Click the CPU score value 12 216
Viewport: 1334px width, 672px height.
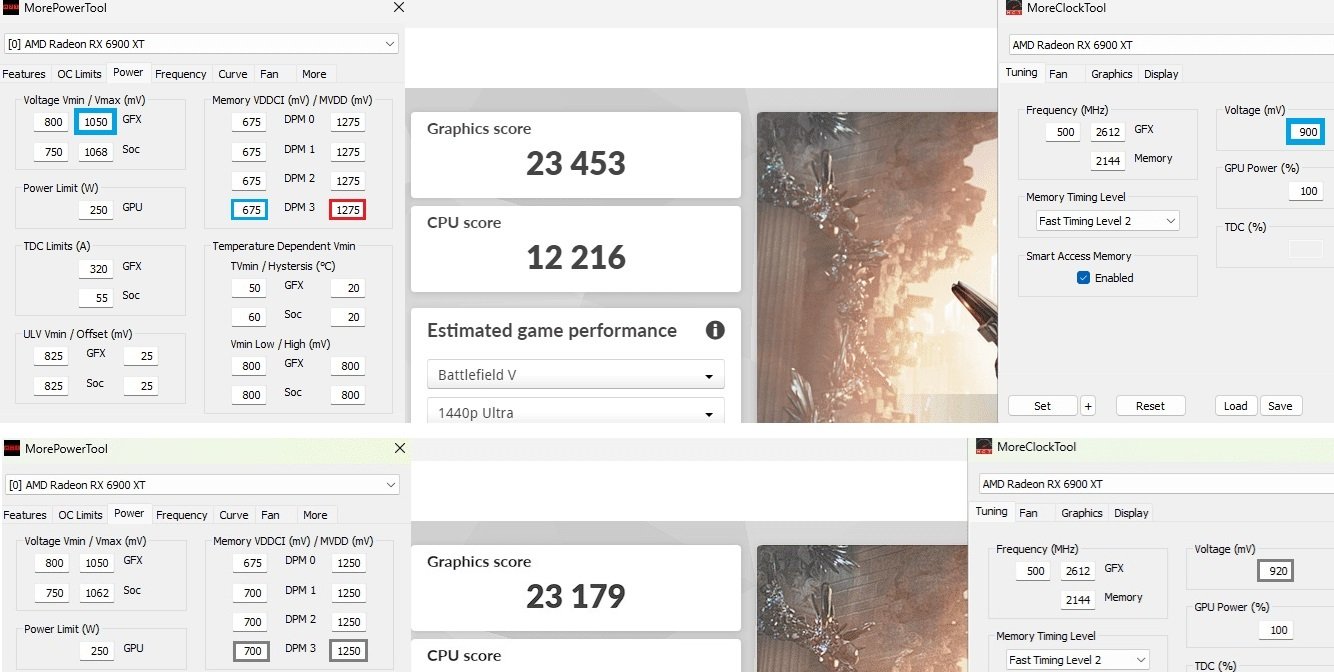576,257
